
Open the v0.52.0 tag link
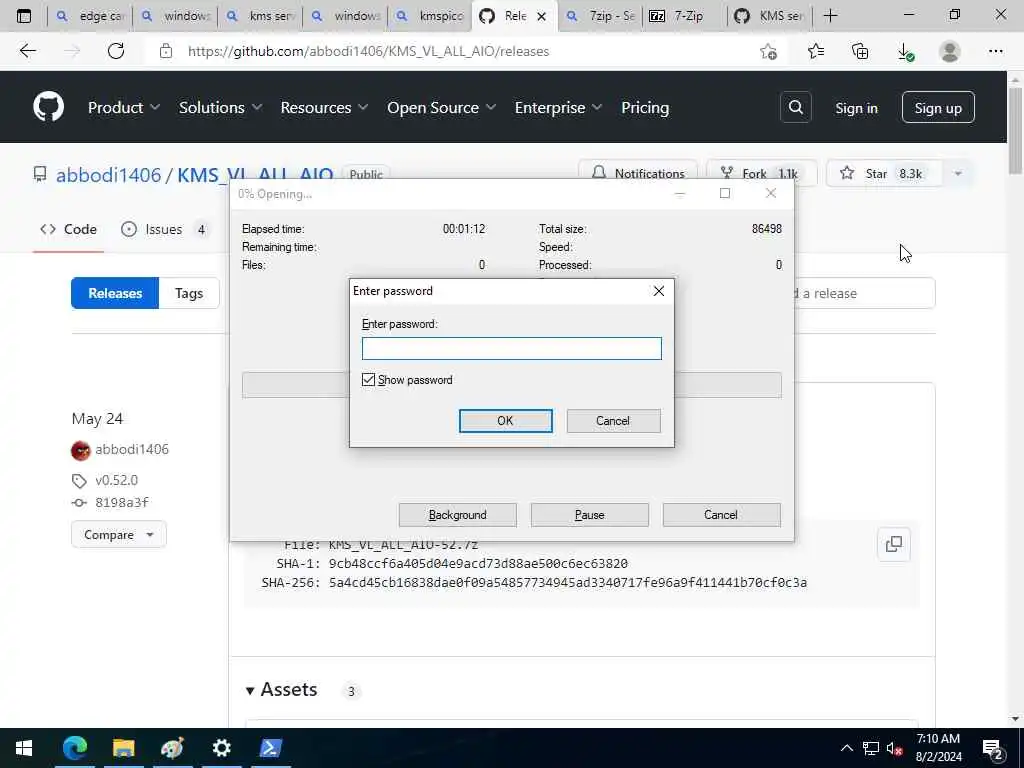point(116,480)
